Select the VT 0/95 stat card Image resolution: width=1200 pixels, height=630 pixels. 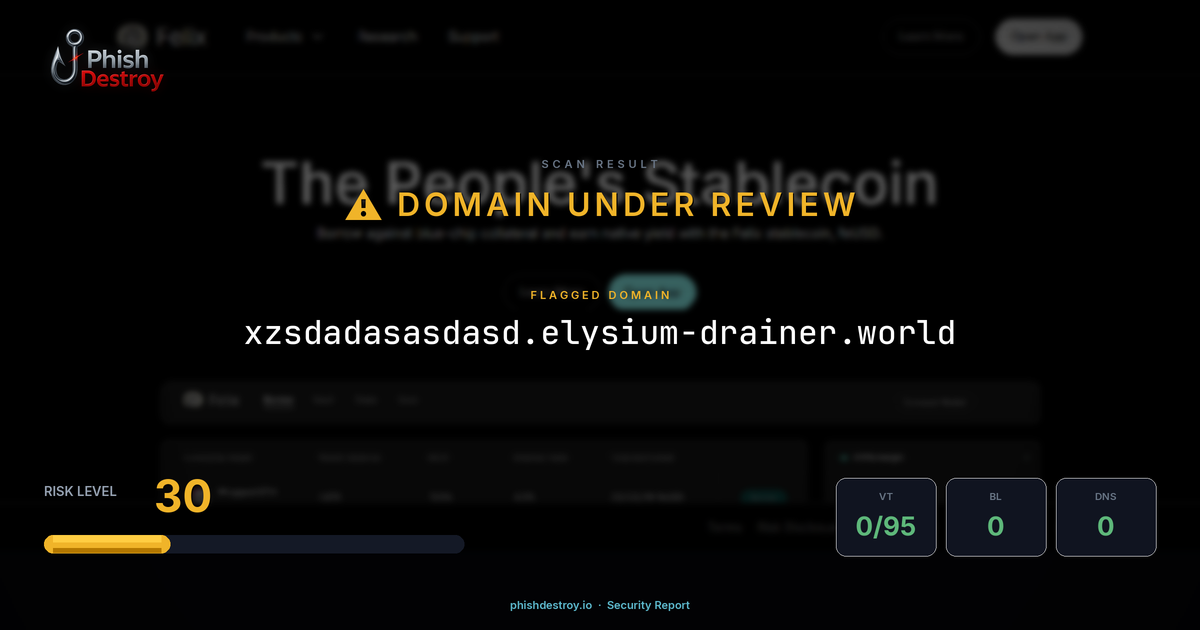click(886, 517)
